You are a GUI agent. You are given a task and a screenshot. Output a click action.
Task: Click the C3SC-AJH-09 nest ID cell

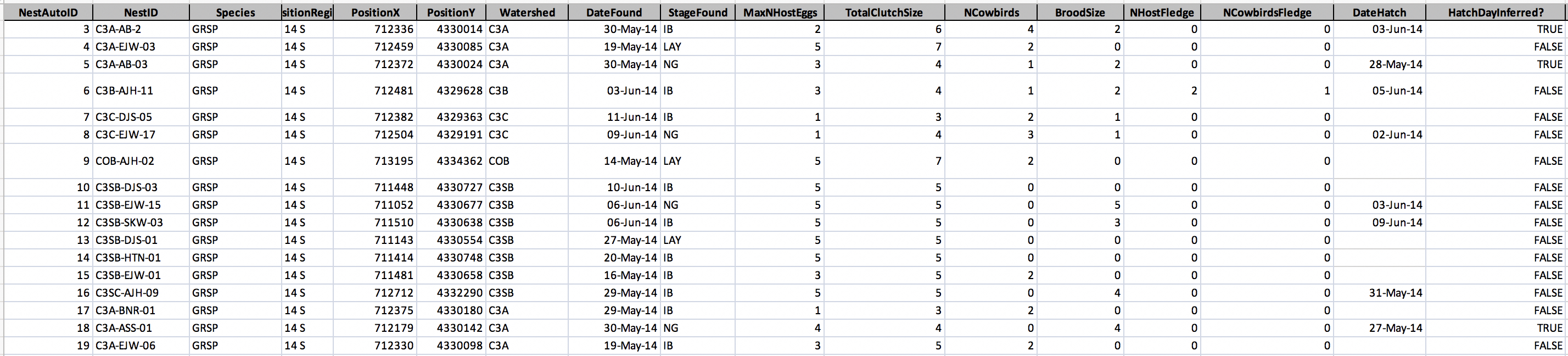click(141, 293)
